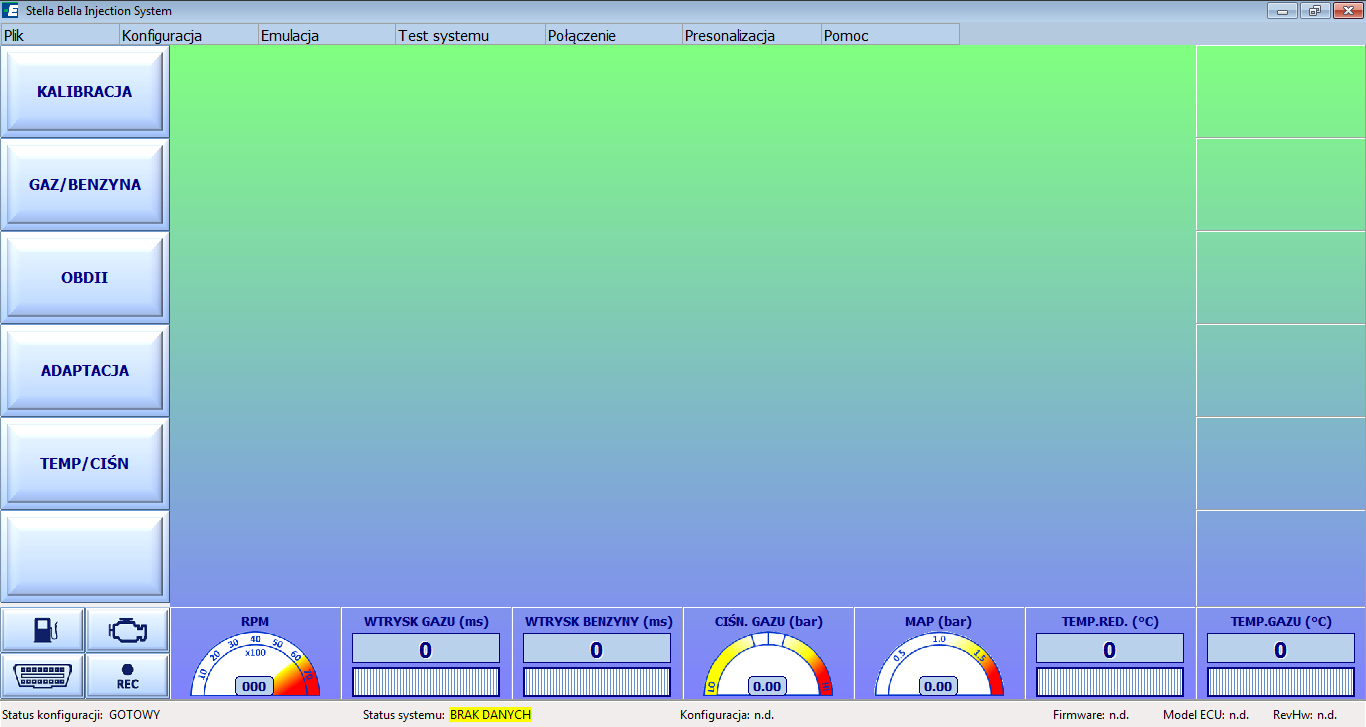Click the blank button below TEMP/CIŚN
Image resolution: width=1366 pixels, height=727 pixels.
click(85, 557)
